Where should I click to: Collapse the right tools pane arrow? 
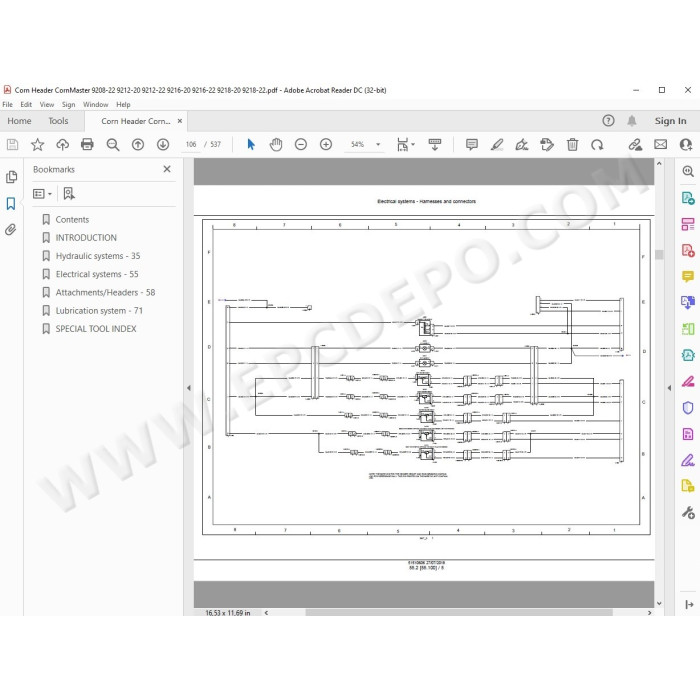pyautogui.click(x=669, y=388)
